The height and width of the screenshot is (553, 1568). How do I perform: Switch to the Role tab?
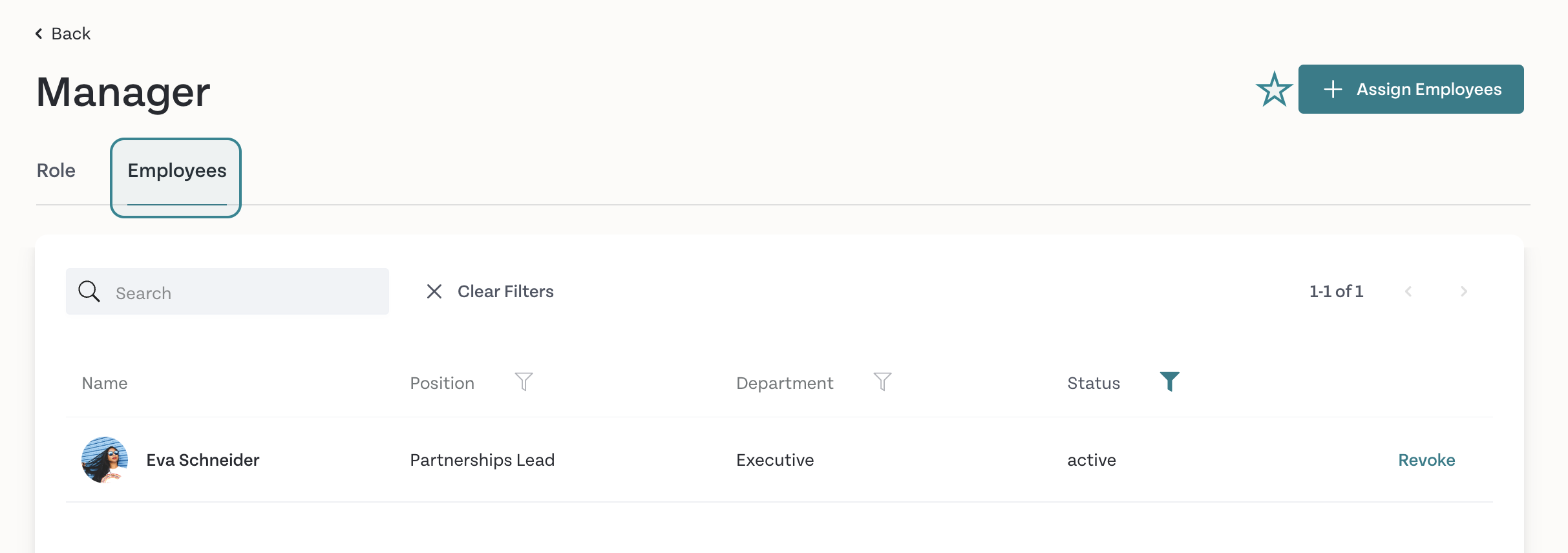[56, 171]
